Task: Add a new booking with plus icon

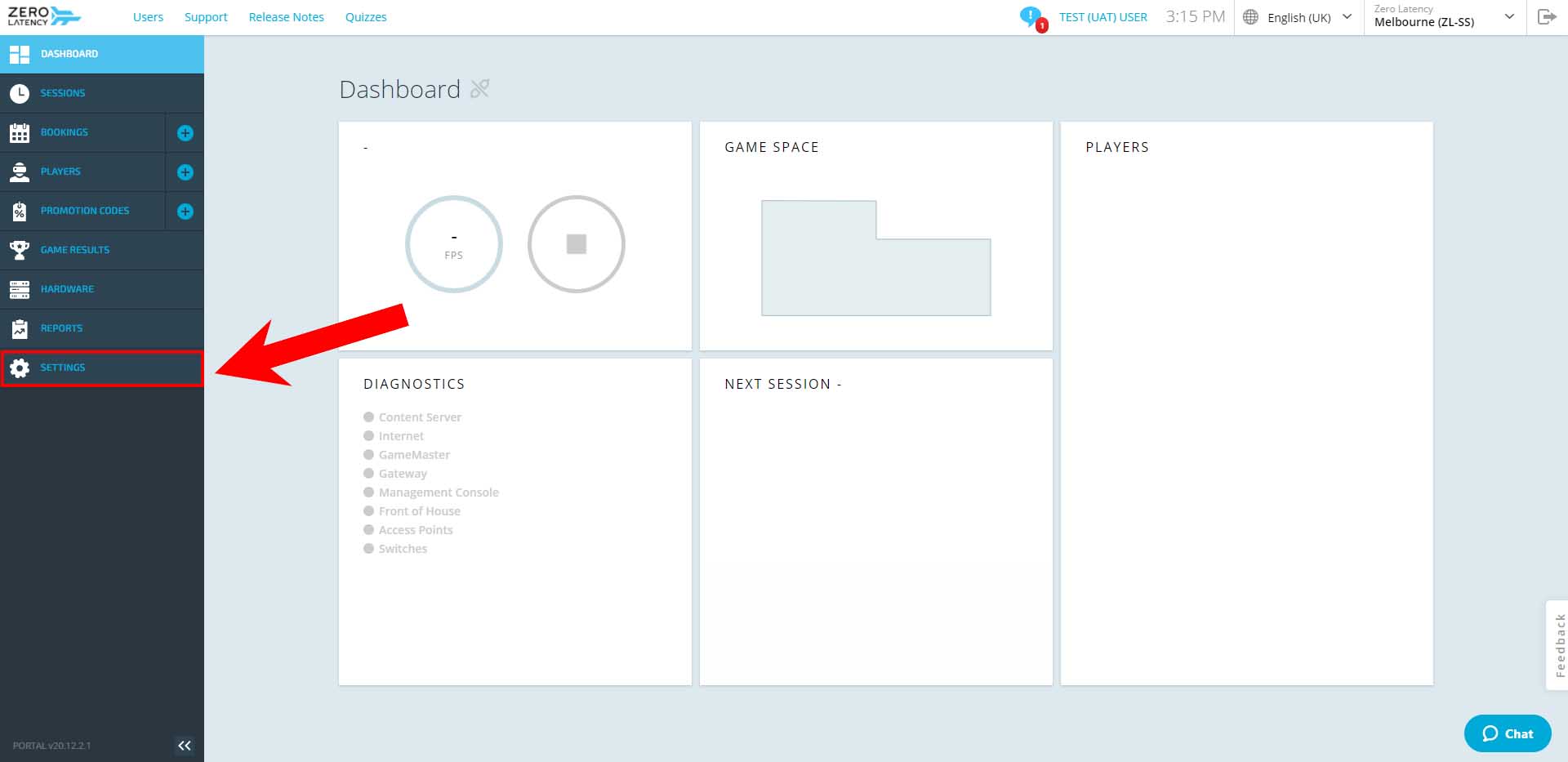Action: 185,133
